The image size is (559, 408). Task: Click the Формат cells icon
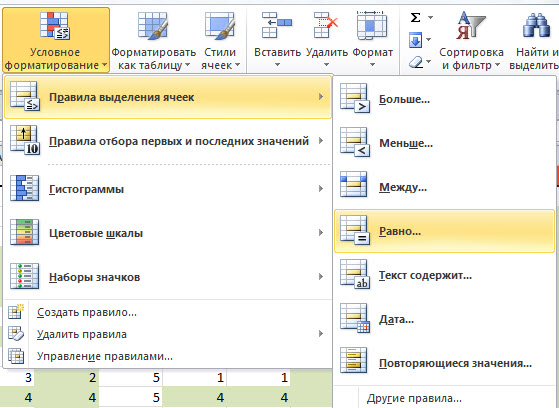pos(372,25)
